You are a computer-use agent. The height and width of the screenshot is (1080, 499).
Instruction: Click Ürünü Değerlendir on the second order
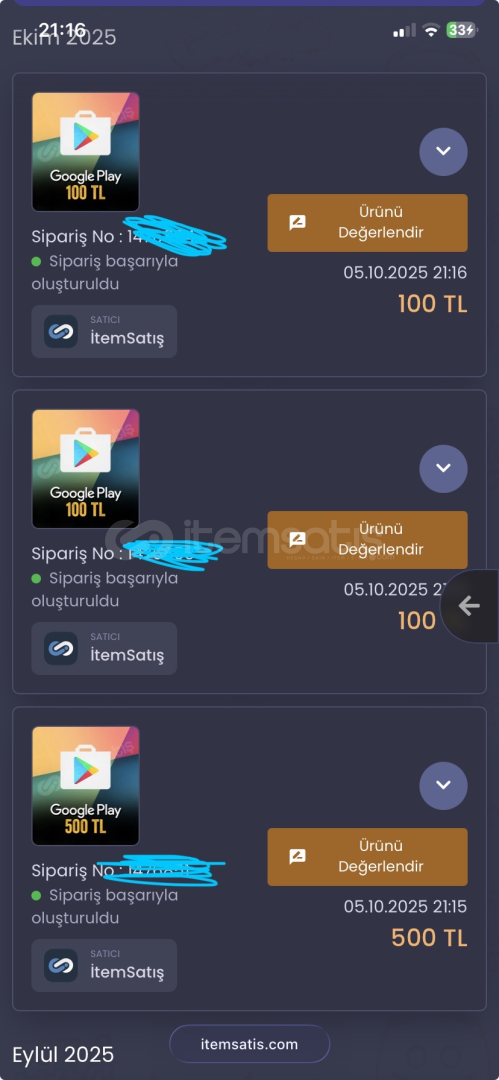click(x=367, y=539)
